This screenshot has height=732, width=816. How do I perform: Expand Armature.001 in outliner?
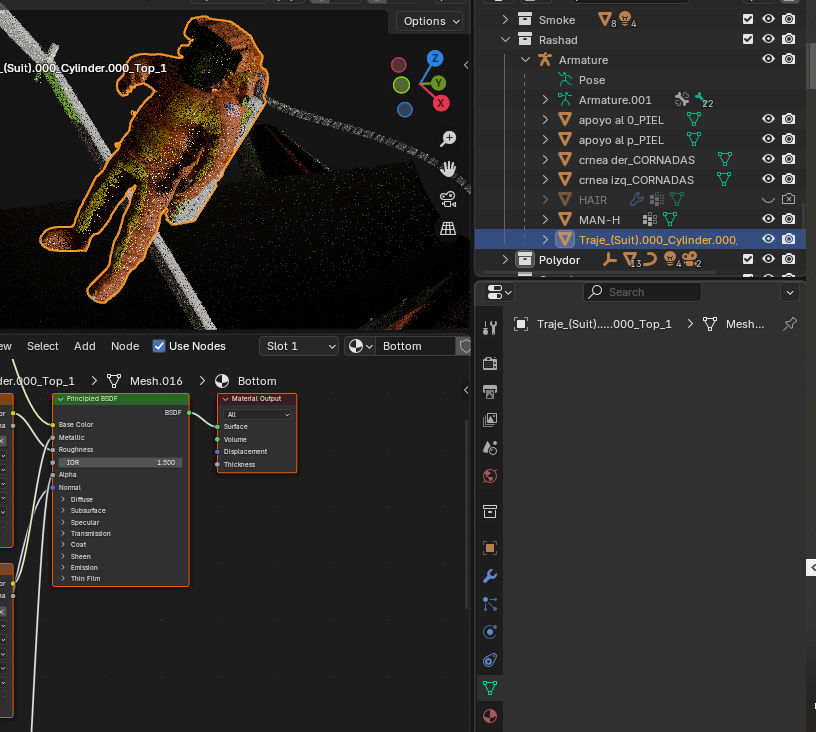(x=545, y=99)
